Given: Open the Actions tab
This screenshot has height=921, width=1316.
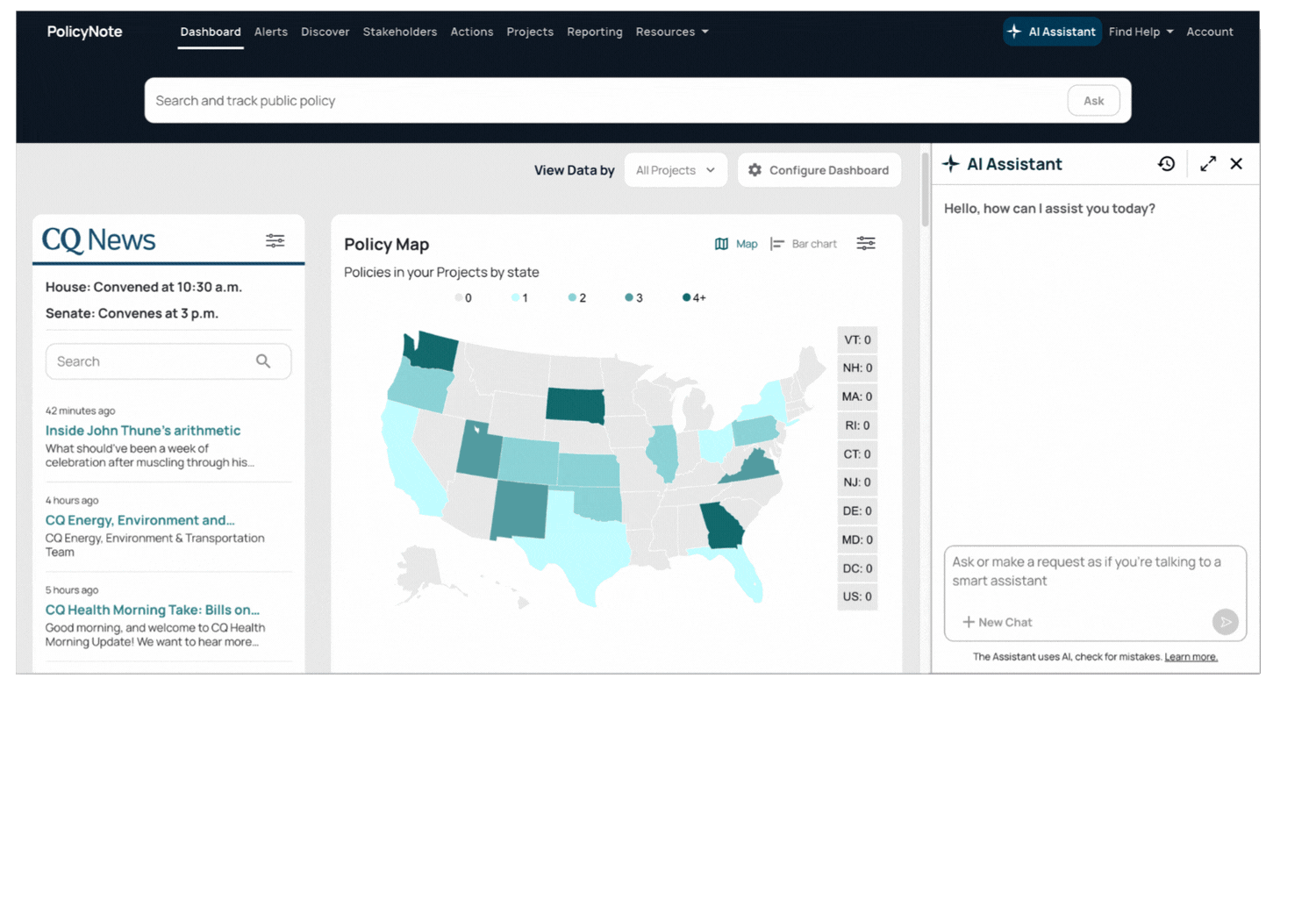Looking at the screenshot, I should [x=472, y=32].
